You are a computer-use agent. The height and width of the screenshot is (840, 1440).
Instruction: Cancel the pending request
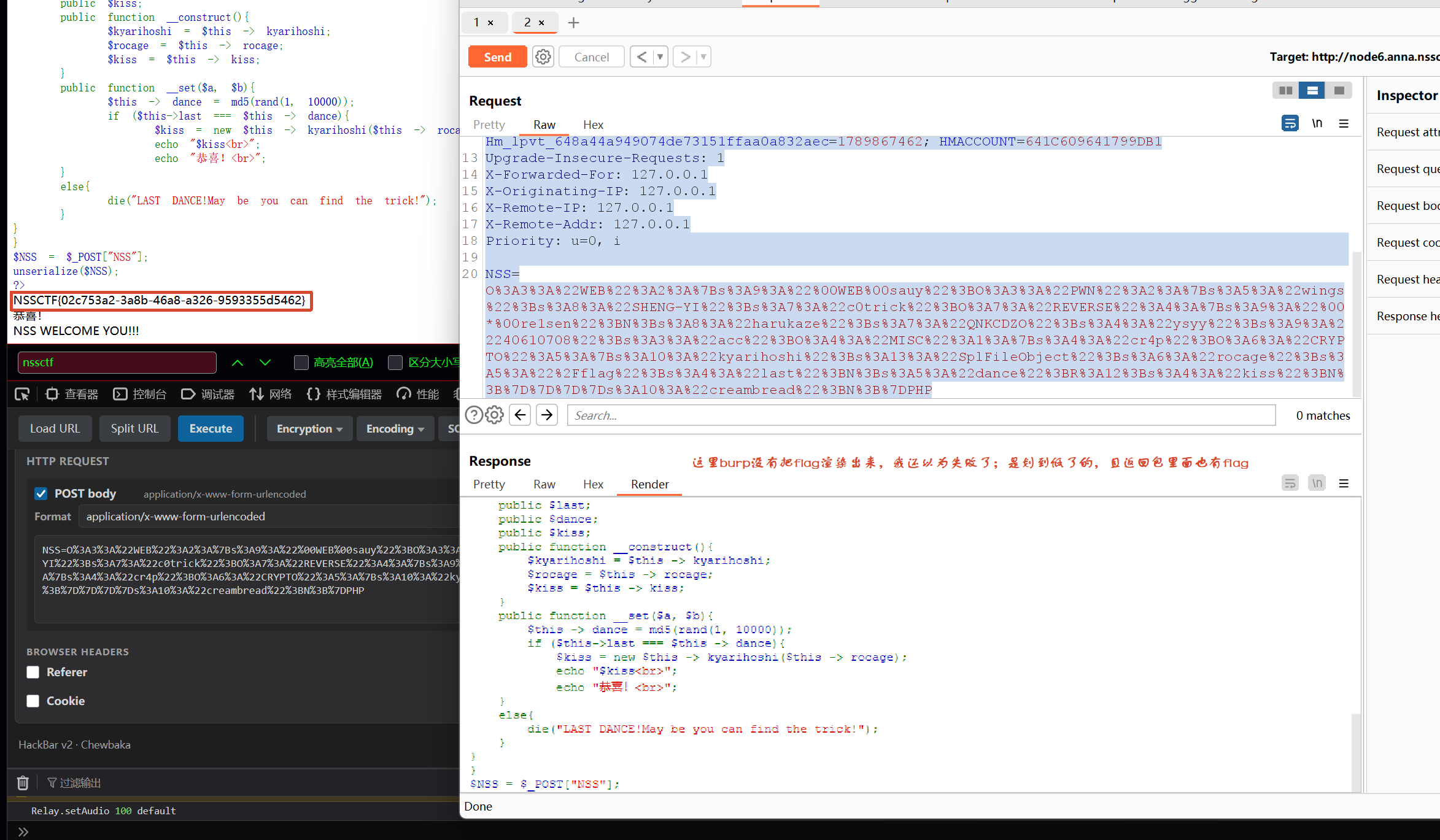click(592, 57)
